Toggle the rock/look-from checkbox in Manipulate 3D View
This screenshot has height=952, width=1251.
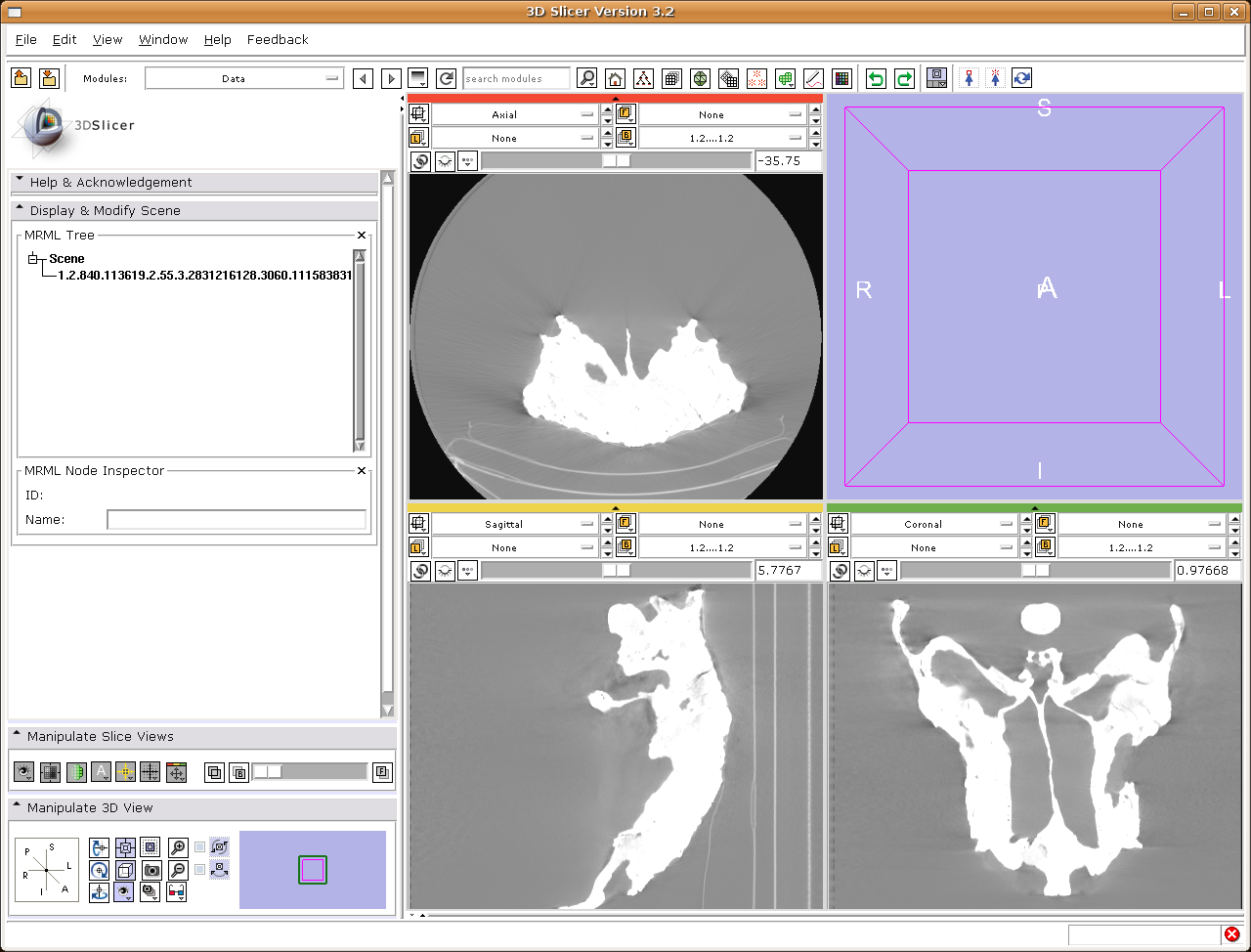200,869
